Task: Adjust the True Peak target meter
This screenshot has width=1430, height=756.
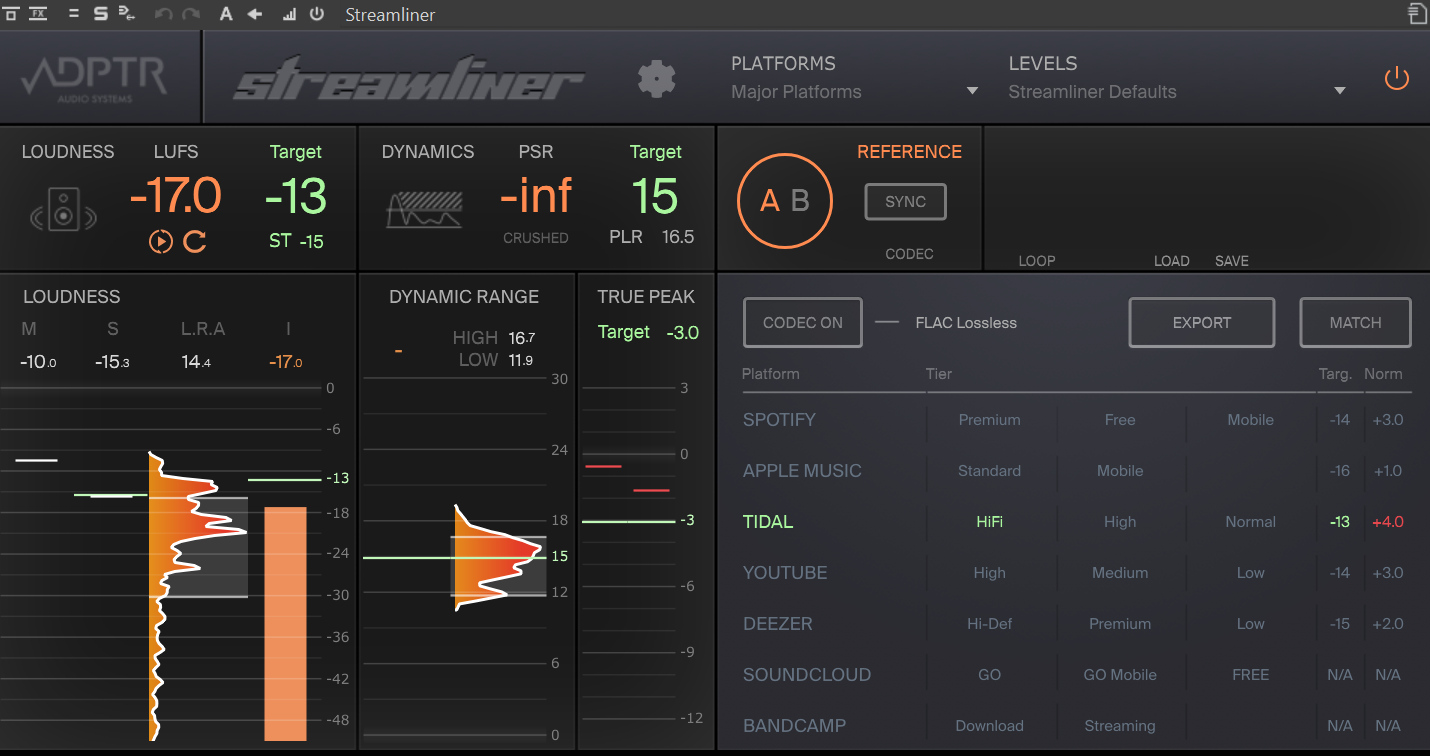Action: pos(682,332)
